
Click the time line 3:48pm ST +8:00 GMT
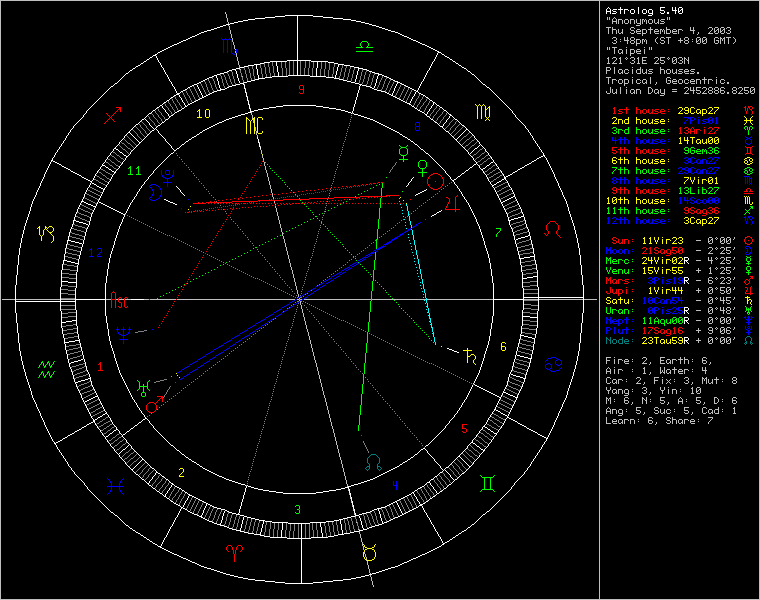coord(674,41)
